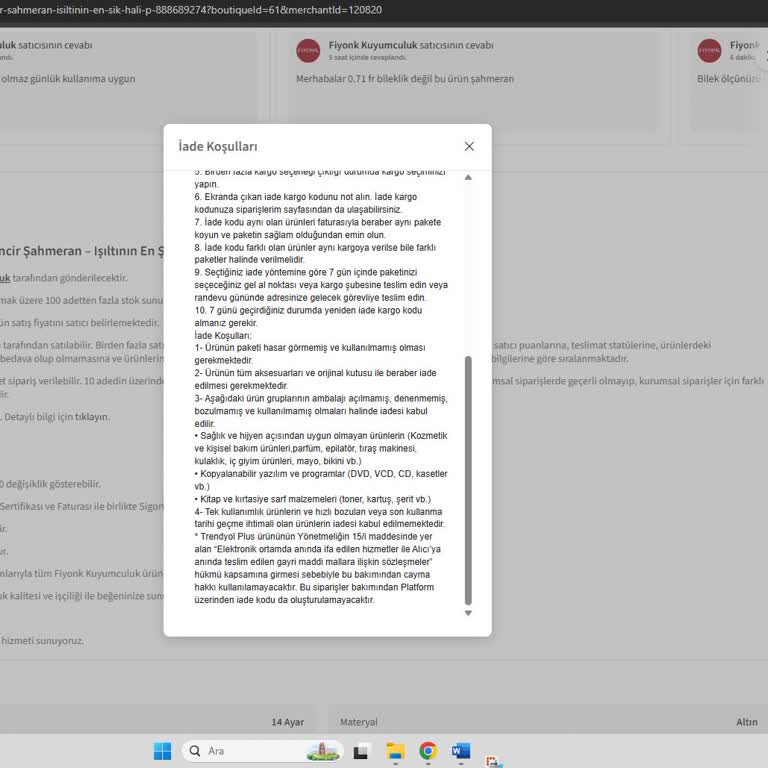Click 'üzerinden iade kodu da oluşturulamayacaktır' line
The image size is (768, 768).
(284, 600)
